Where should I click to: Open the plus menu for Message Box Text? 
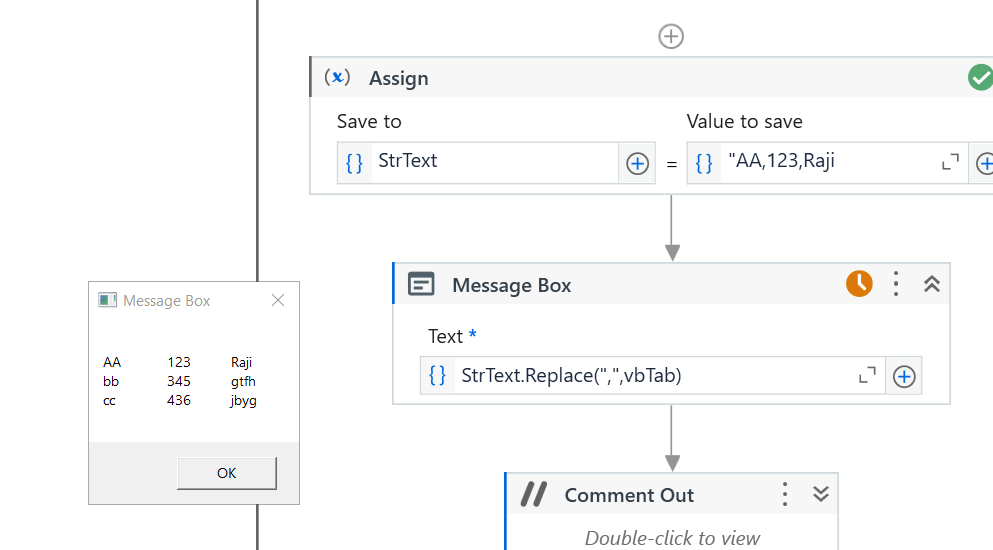coord(904,376)
